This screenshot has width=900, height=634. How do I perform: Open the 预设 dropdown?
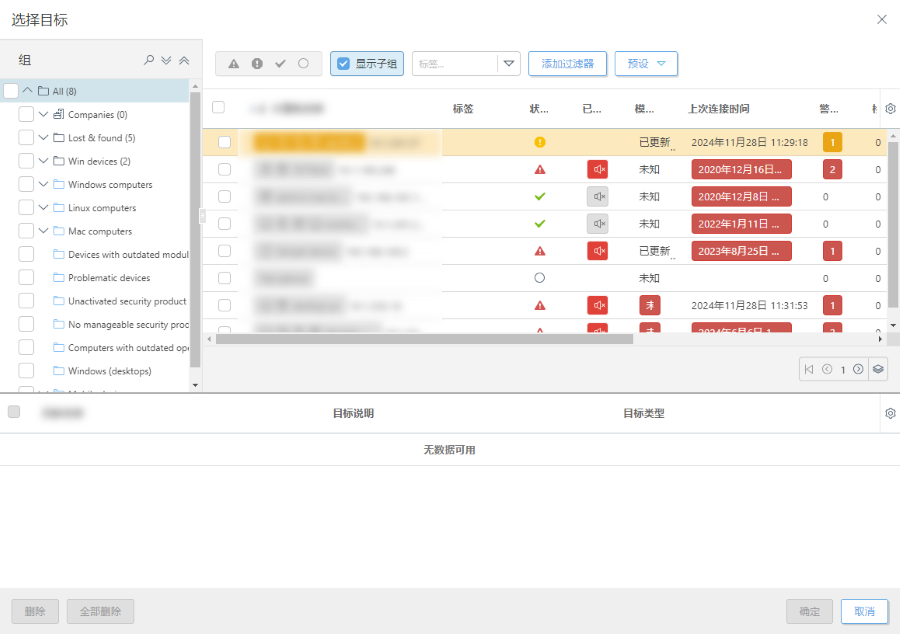coord(646,64)
